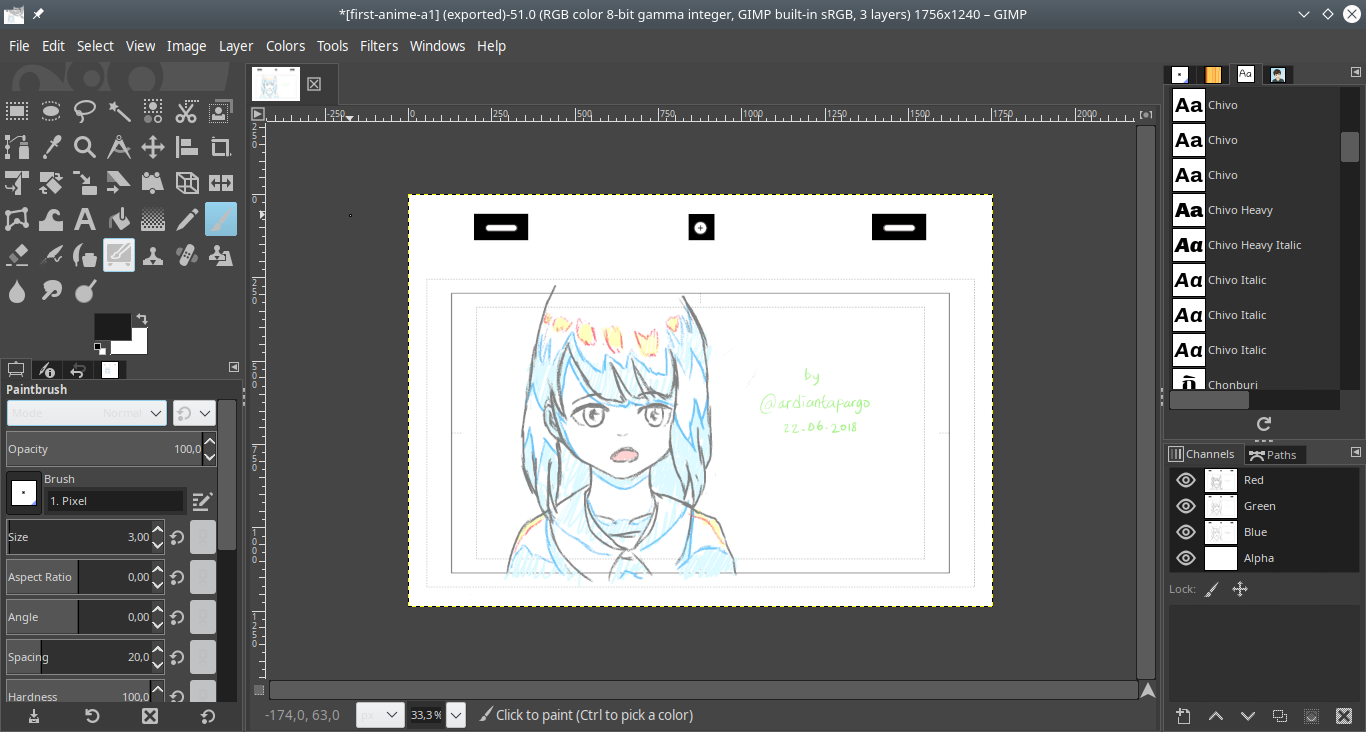
Task: Hide the Red channel with eye icon
Action: [x=1186, y=480]
